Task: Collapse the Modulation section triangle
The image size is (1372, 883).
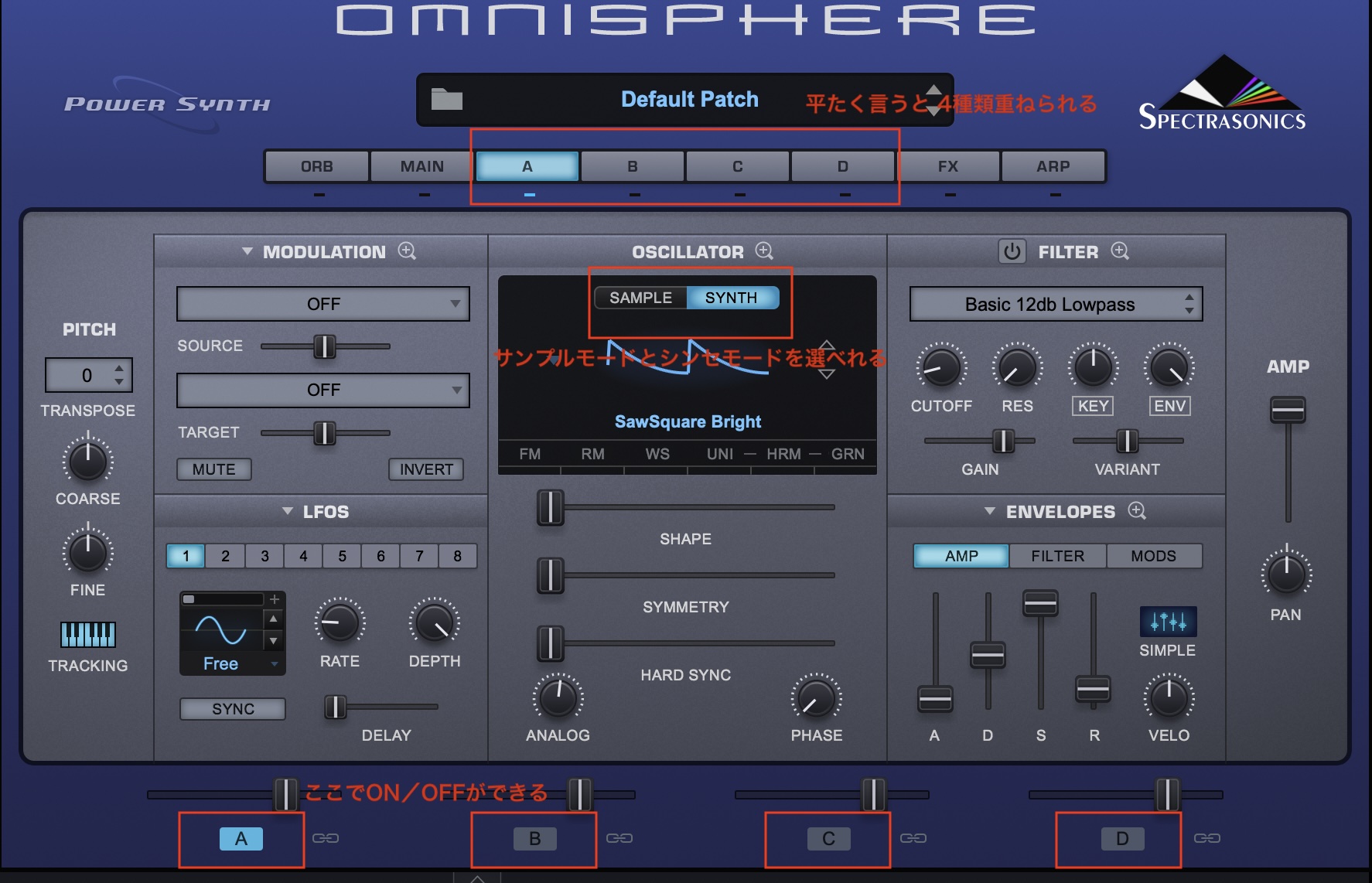Action: click(247, 251)
